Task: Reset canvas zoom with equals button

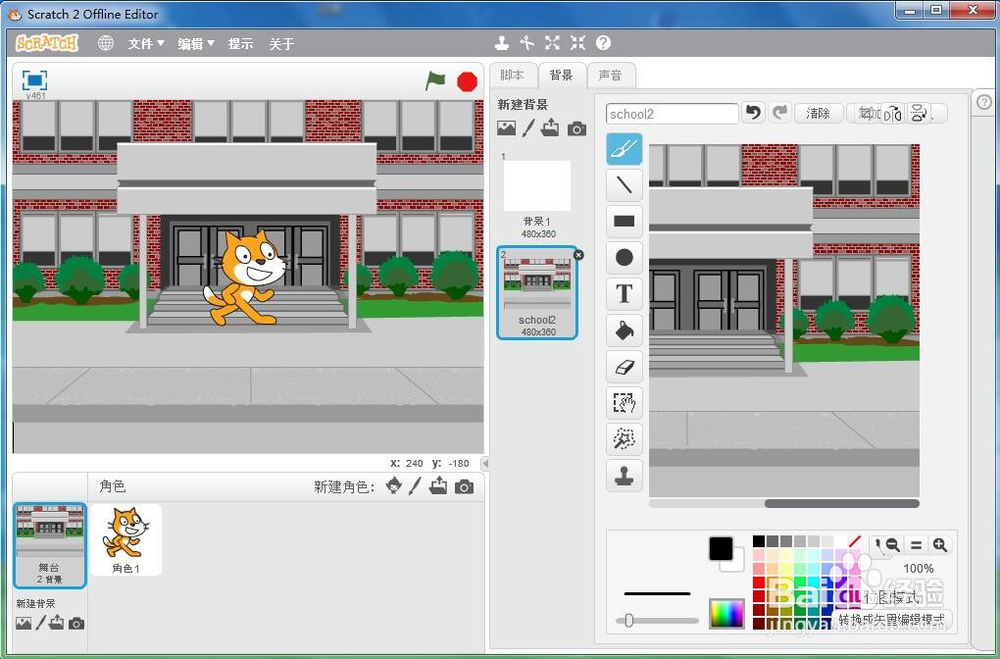Action: pyautogui.click(x=916, y=545)
